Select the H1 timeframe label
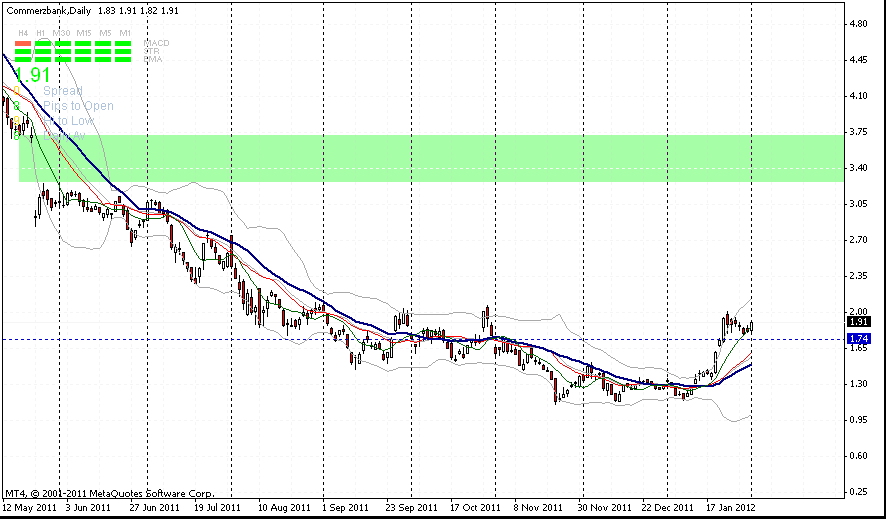886x519 pixels. [x=41, y=33]
